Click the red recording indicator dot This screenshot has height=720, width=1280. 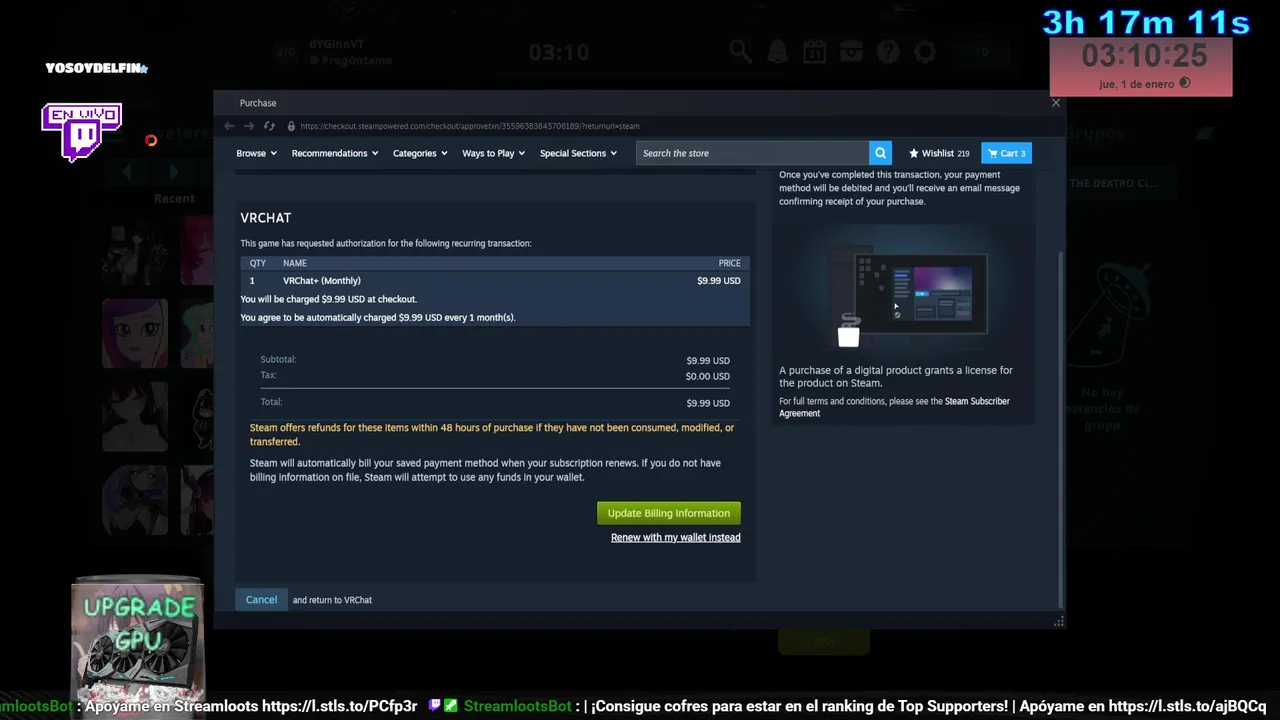(x=151, y=141)
